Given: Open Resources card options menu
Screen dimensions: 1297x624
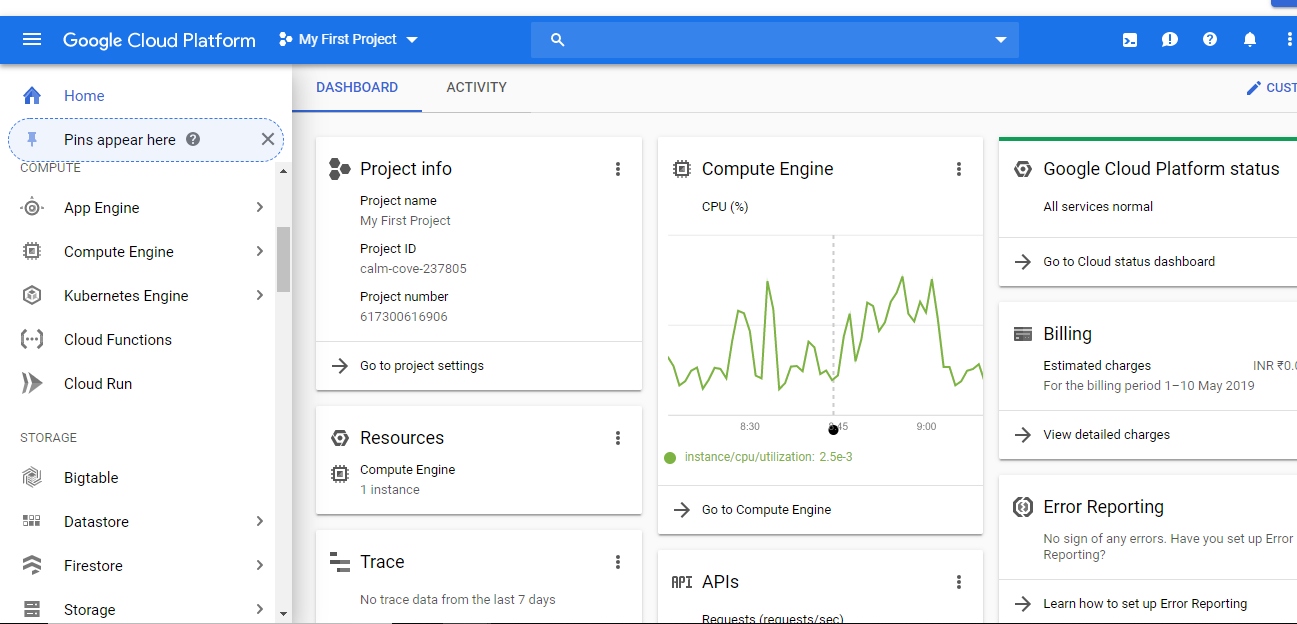Looking at the screenshot, I should tap(618, 438).
